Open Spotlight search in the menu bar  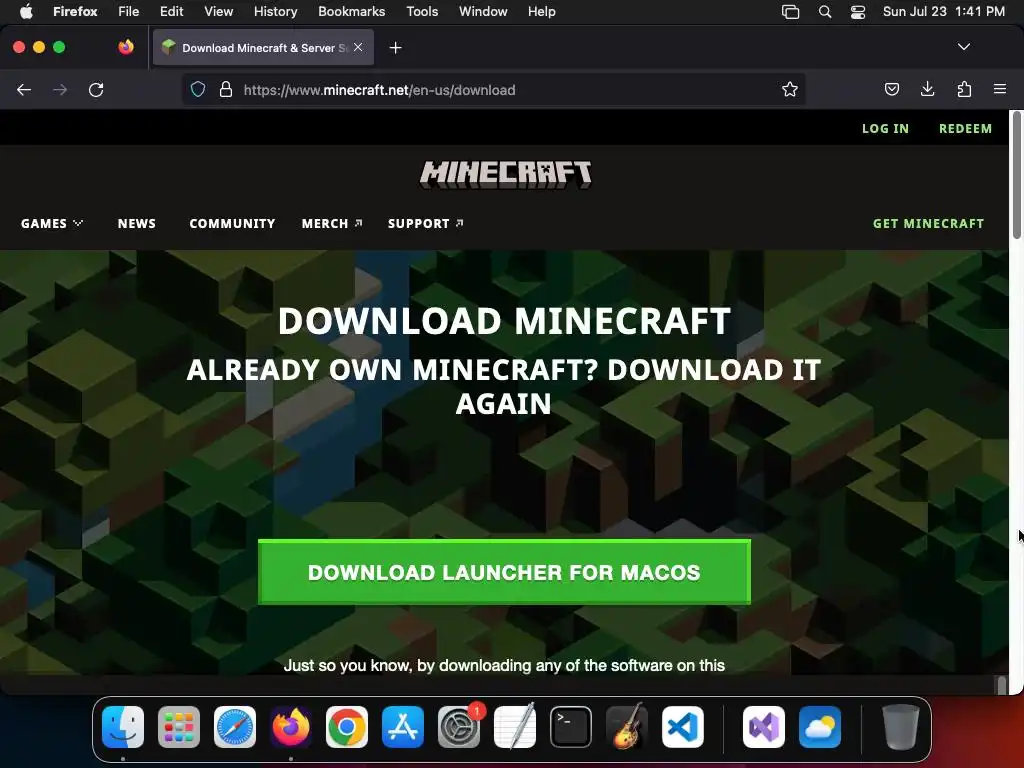(x=825, y=12)
